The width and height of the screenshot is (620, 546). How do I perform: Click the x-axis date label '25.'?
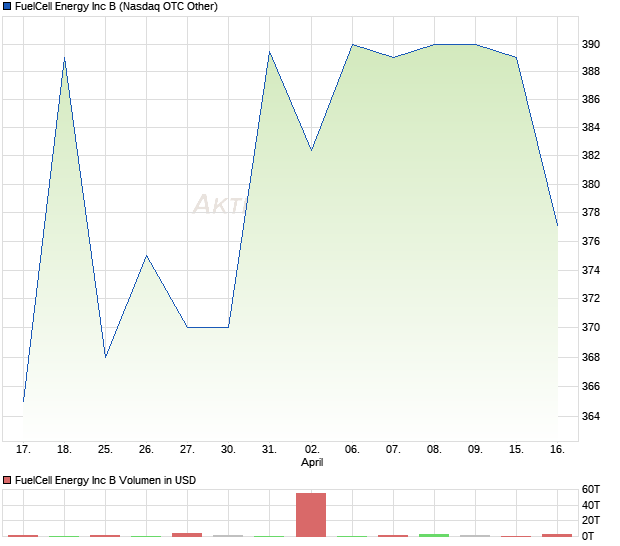(105, 450)
